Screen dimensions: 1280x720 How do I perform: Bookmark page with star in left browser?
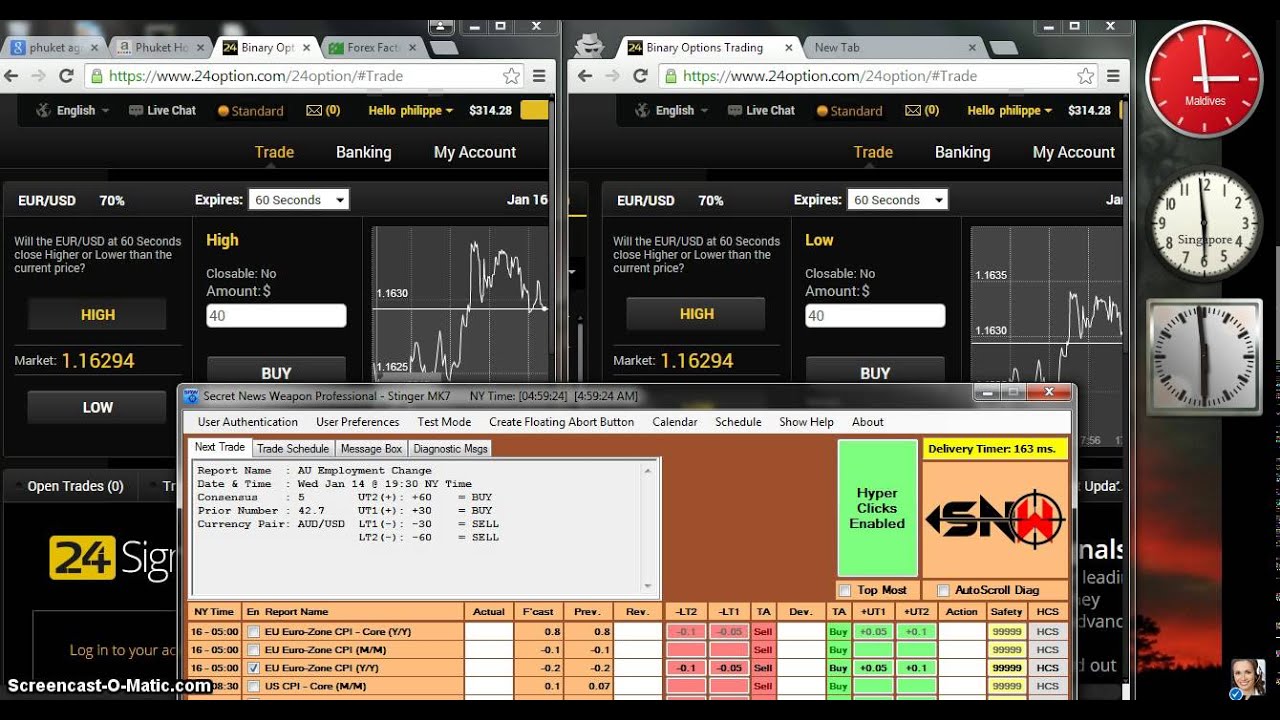click(511, 76)
